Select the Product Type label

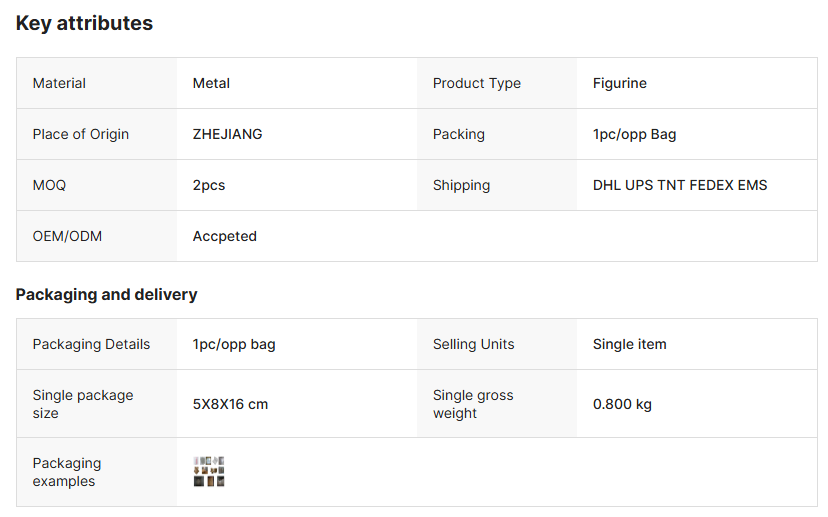[476, 83]
